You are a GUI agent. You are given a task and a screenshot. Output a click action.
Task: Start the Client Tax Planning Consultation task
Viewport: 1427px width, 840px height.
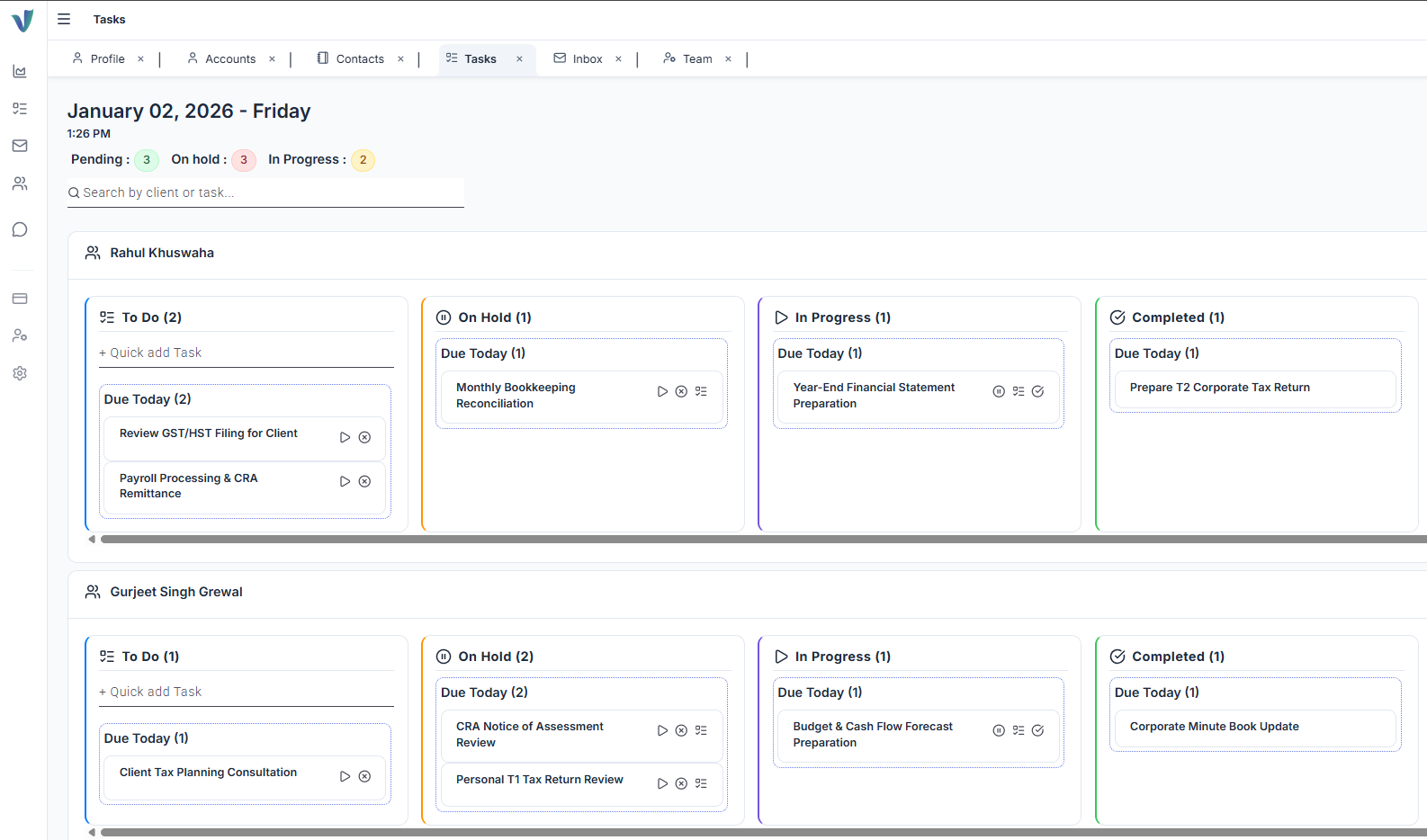tap(345, 776)
